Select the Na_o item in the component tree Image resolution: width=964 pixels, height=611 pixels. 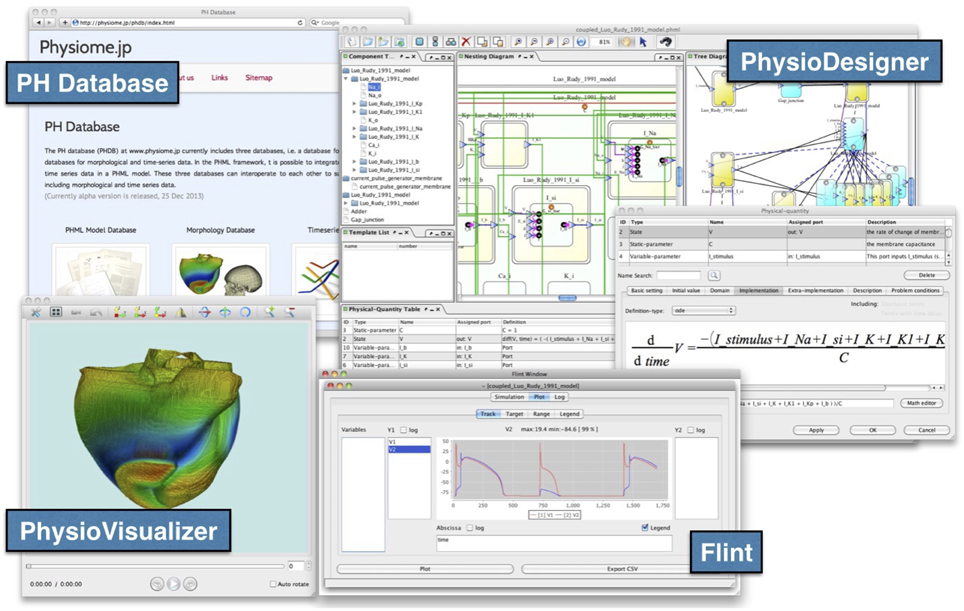374,95
